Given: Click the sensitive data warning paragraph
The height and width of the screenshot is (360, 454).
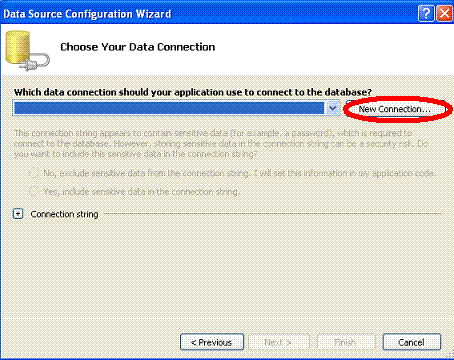Looking at the screenshot, I should click(221, 144).
